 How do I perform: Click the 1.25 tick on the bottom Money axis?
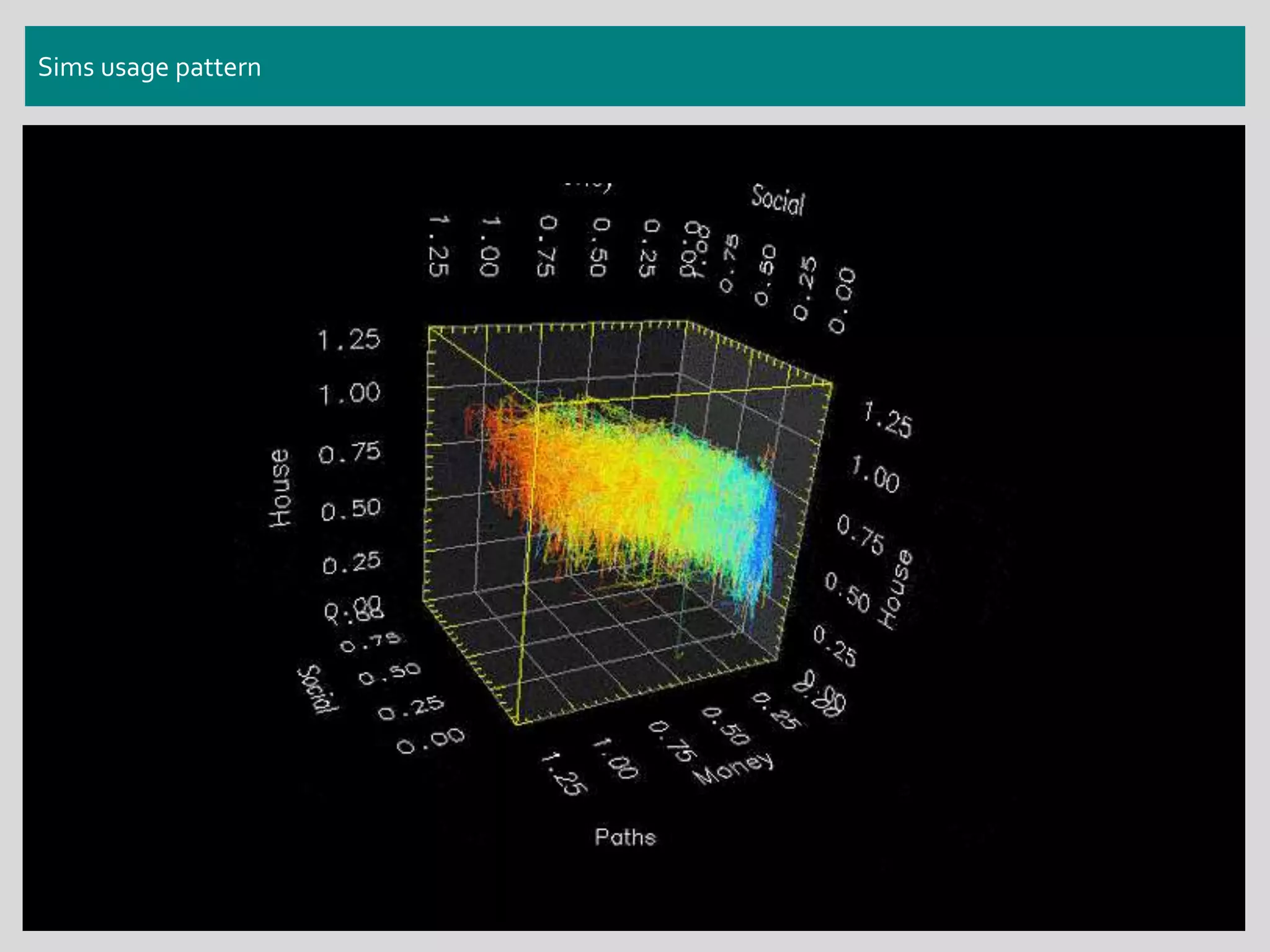point(564,773)
